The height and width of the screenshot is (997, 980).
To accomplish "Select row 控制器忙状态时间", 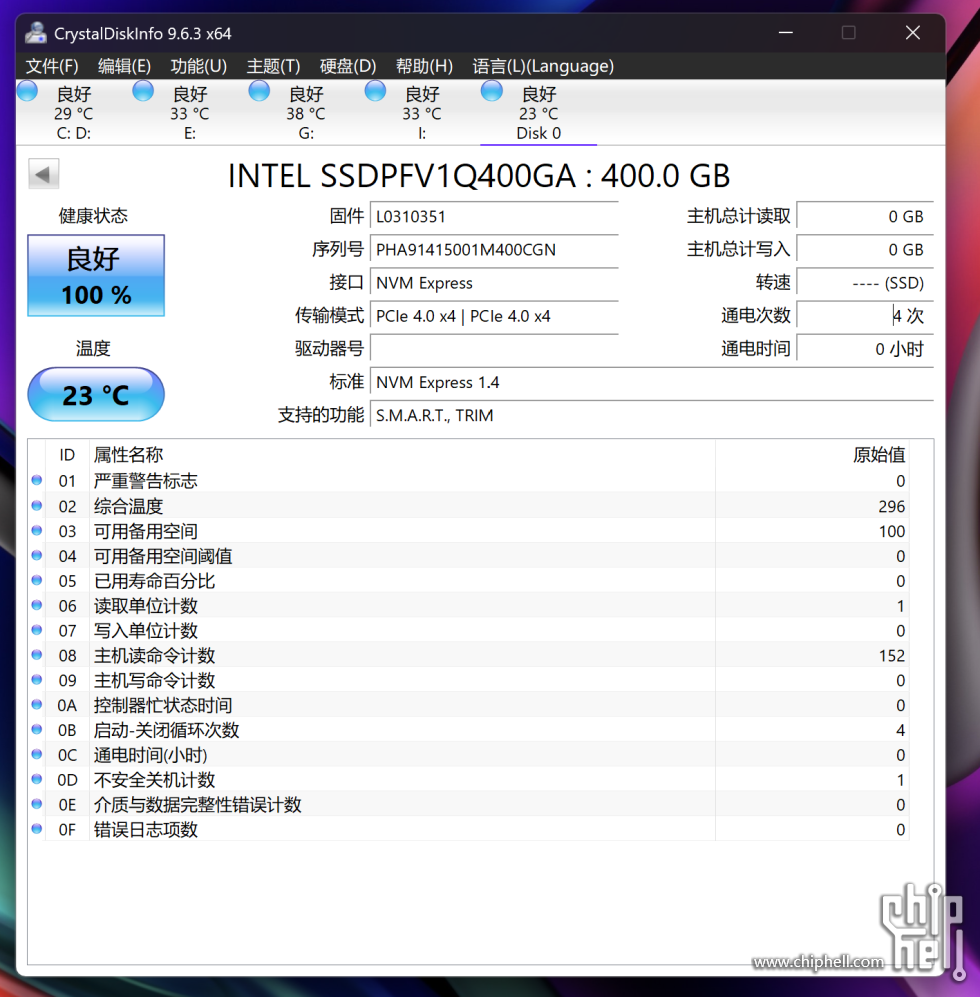I will [x=469, y=705].
